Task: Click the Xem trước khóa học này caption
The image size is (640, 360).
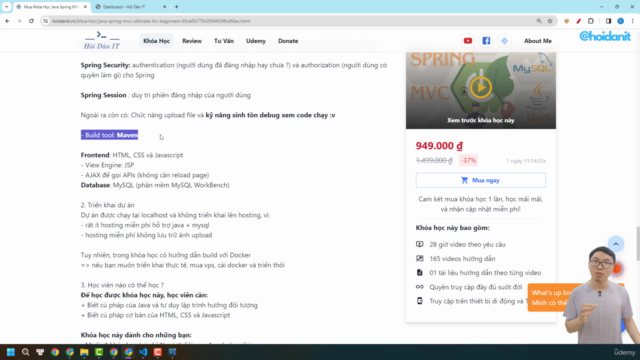Action: pyautogui.click(x=480, y=120)
